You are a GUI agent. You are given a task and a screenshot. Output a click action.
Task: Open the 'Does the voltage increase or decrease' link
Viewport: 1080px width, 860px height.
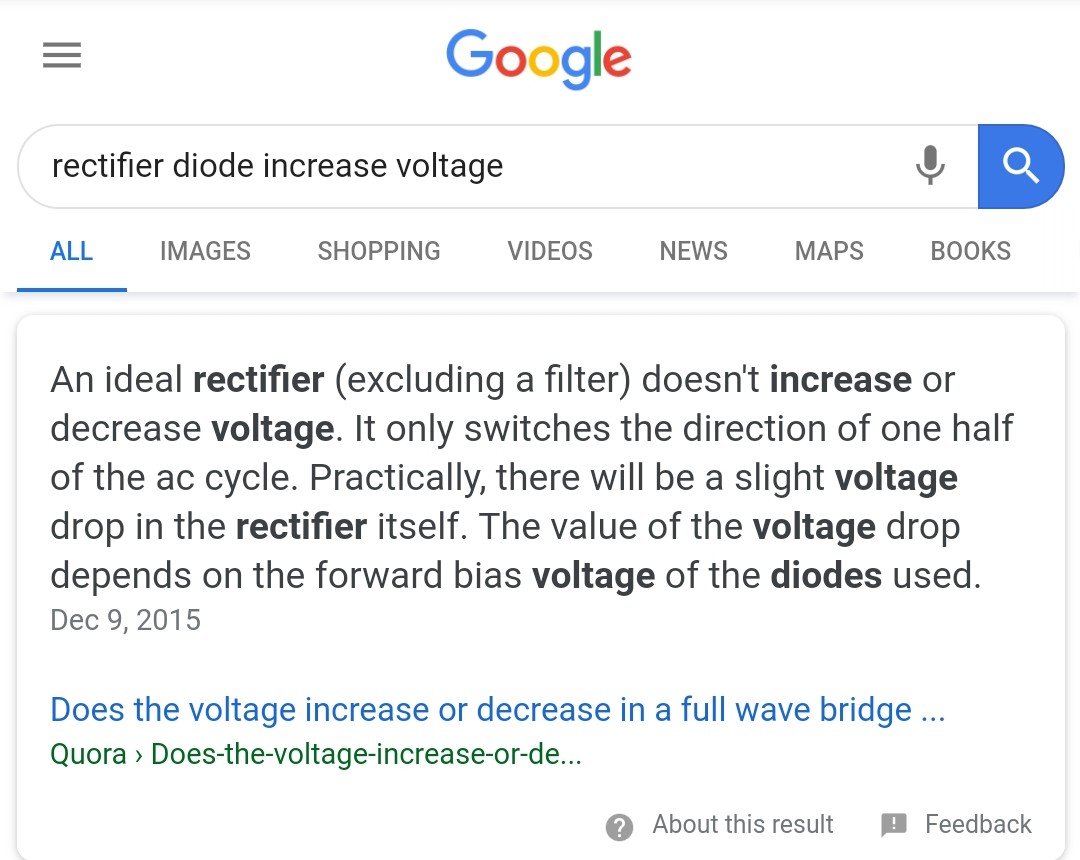(x=497, y=709)
